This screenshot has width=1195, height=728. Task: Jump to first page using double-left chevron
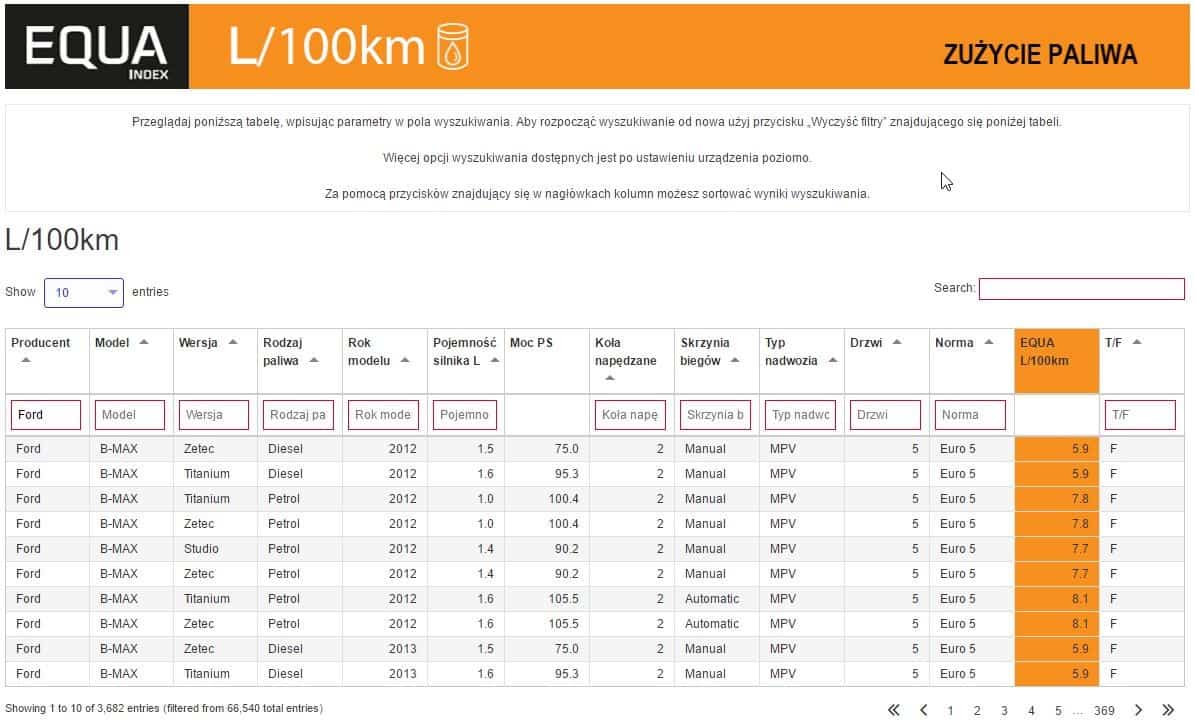[x=893, y=710]
